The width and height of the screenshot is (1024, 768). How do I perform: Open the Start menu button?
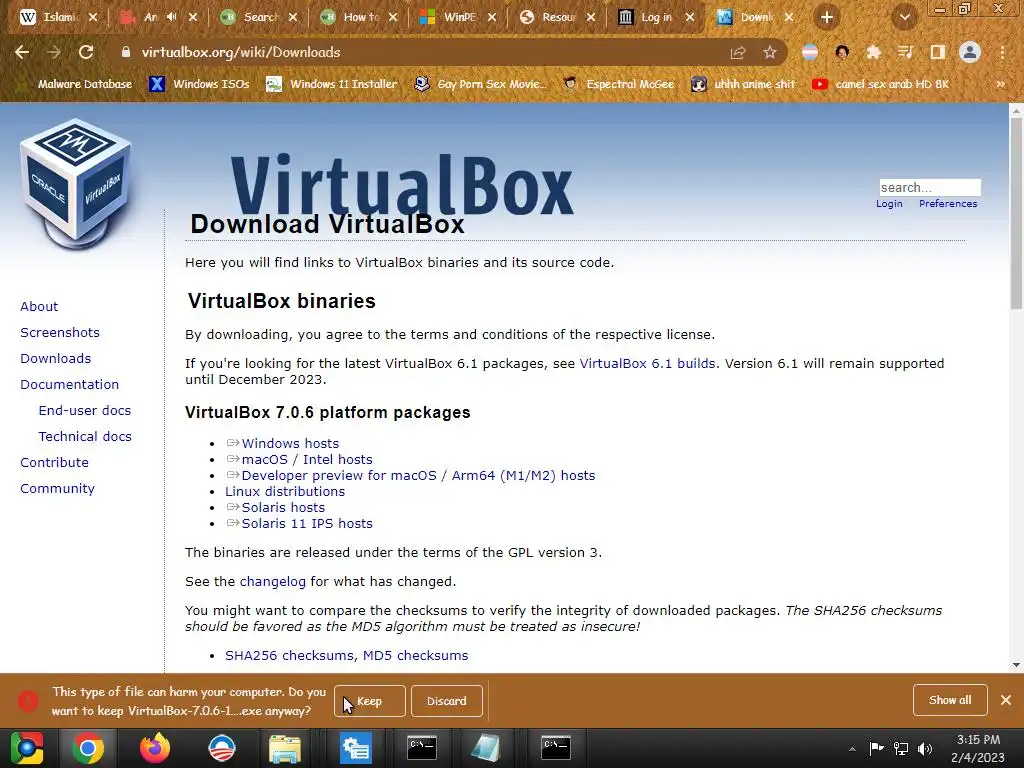[27, 748]
